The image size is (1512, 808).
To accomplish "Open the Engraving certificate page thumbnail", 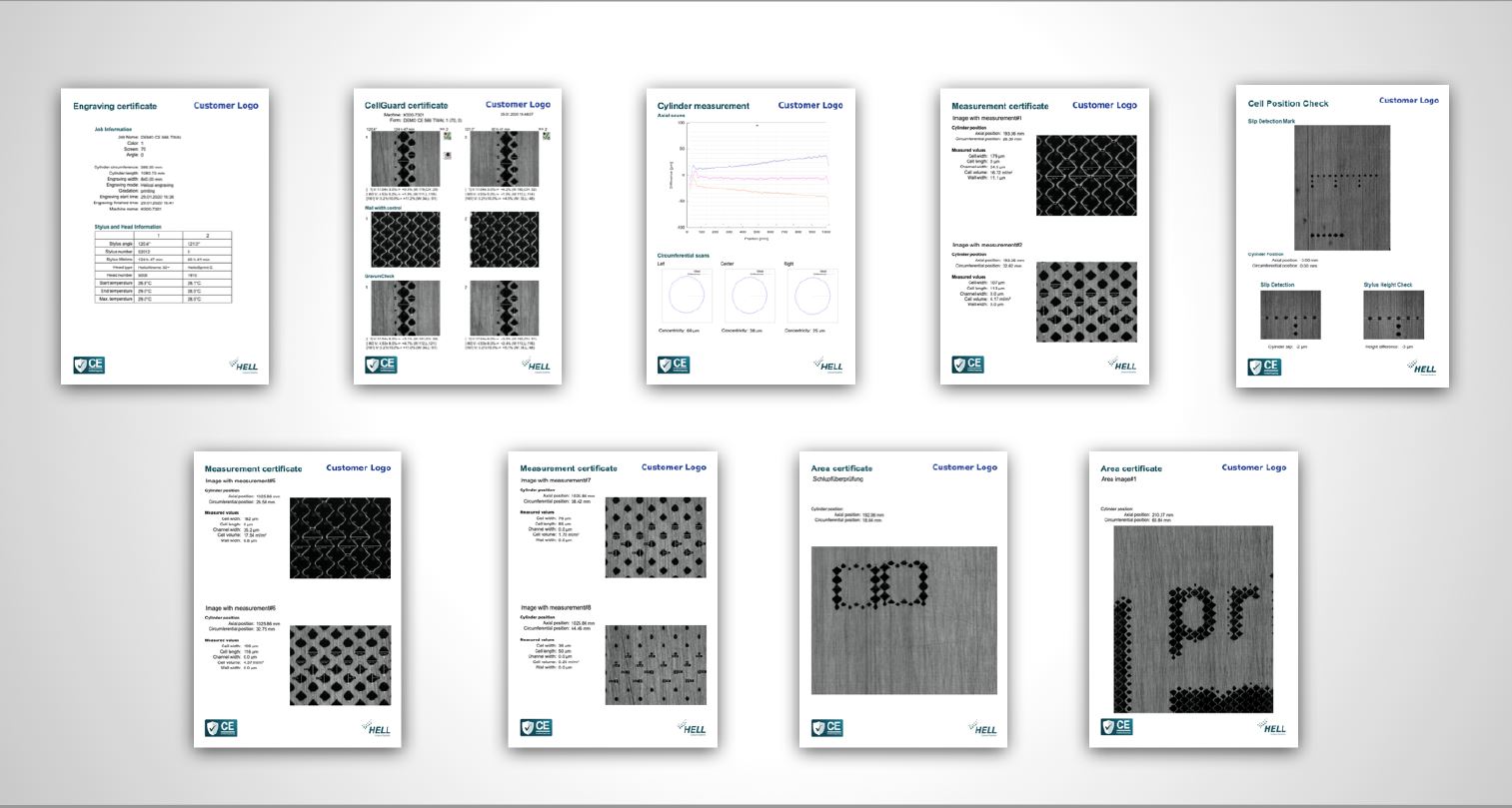I will tap(164, 236).
